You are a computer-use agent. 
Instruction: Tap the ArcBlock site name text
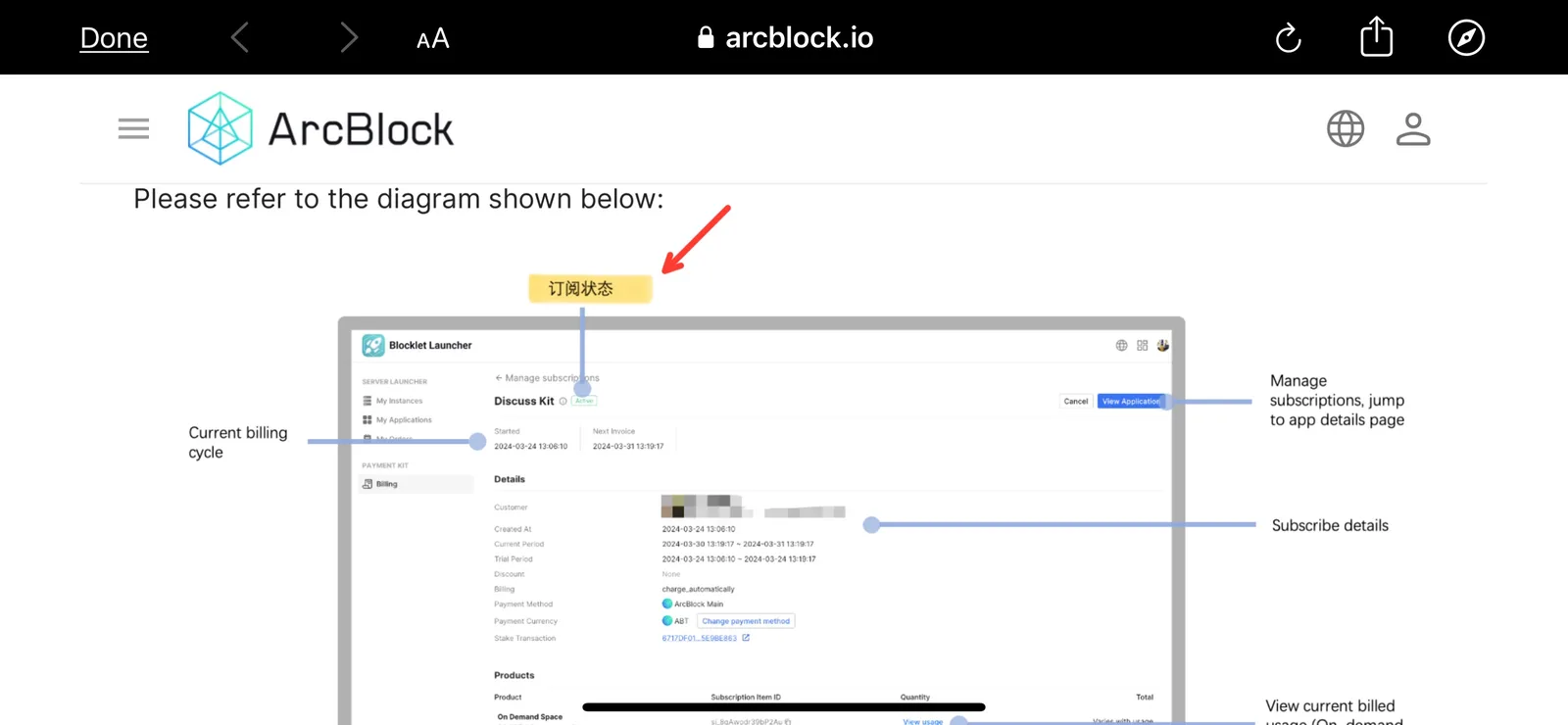coord(361,129)
